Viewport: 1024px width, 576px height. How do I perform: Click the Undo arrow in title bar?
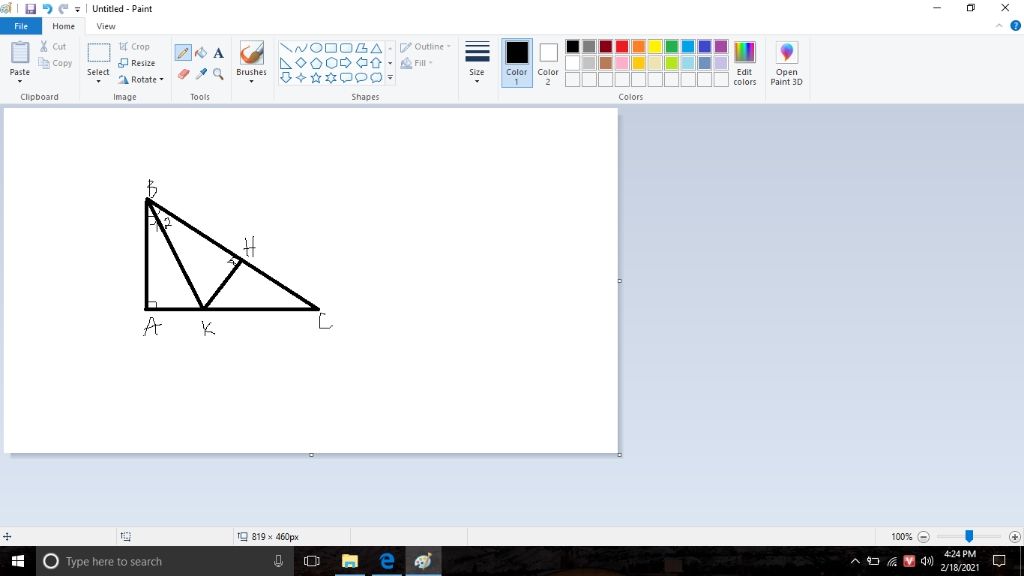pos(47,9)
